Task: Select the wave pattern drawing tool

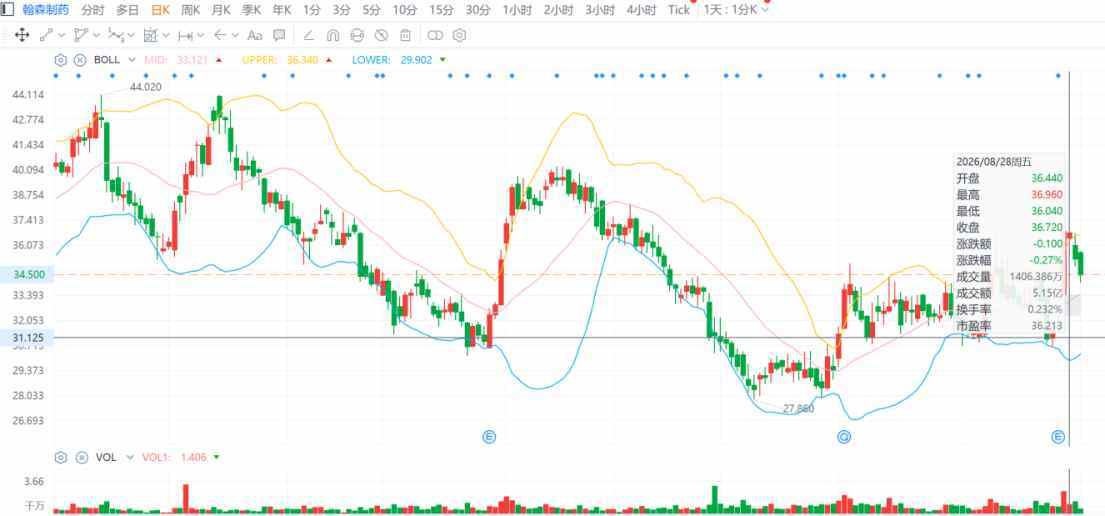Action: pyautogui.click(x=116, y=35)
